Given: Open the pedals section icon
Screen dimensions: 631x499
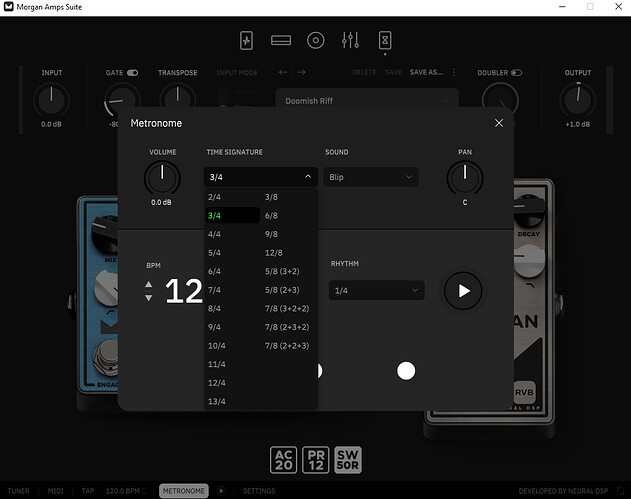Looking at the screenshot, I should pos(247,41).
